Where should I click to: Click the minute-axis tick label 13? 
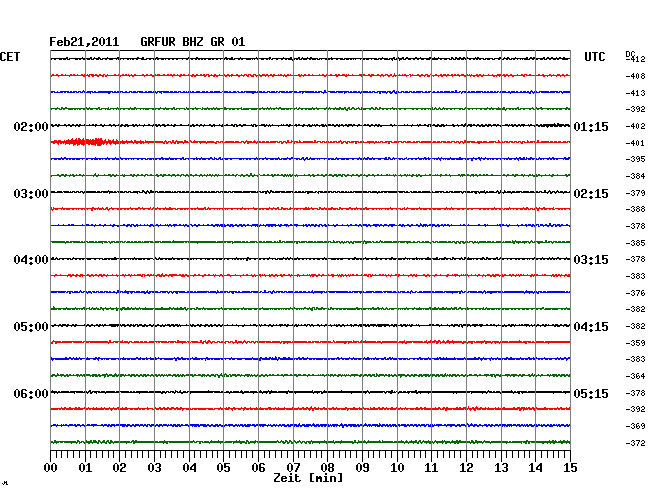pos(501,467)
